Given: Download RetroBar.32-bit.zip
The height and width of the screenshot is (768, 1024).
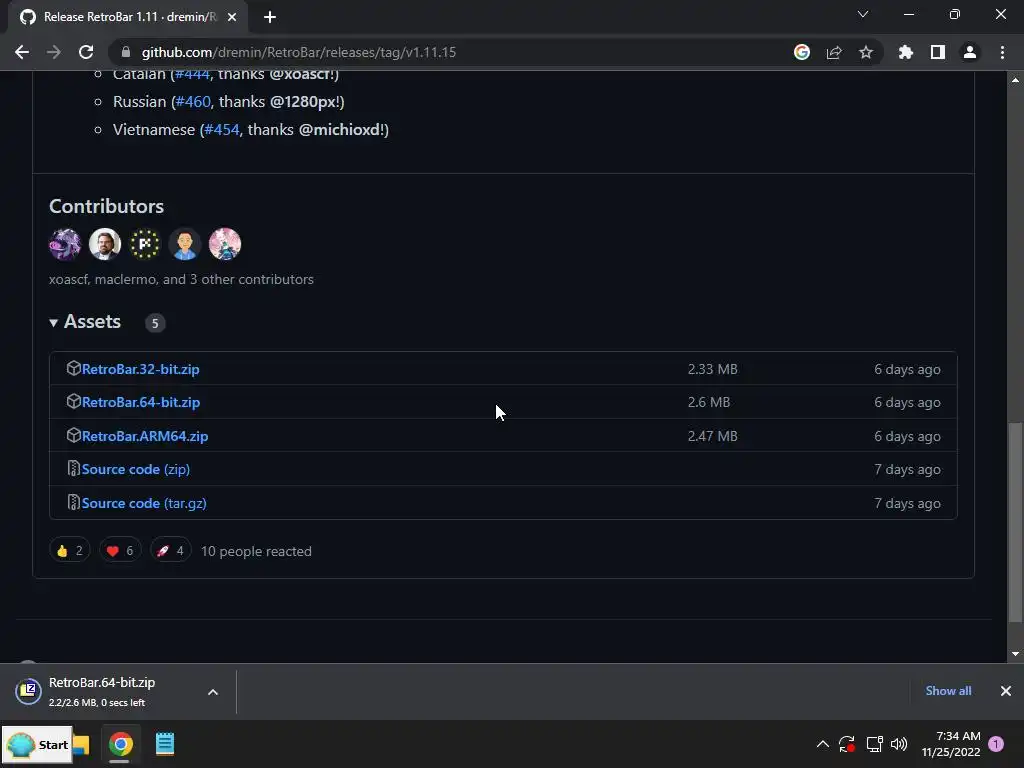Looking at the screenshot, I should [140, 369].
